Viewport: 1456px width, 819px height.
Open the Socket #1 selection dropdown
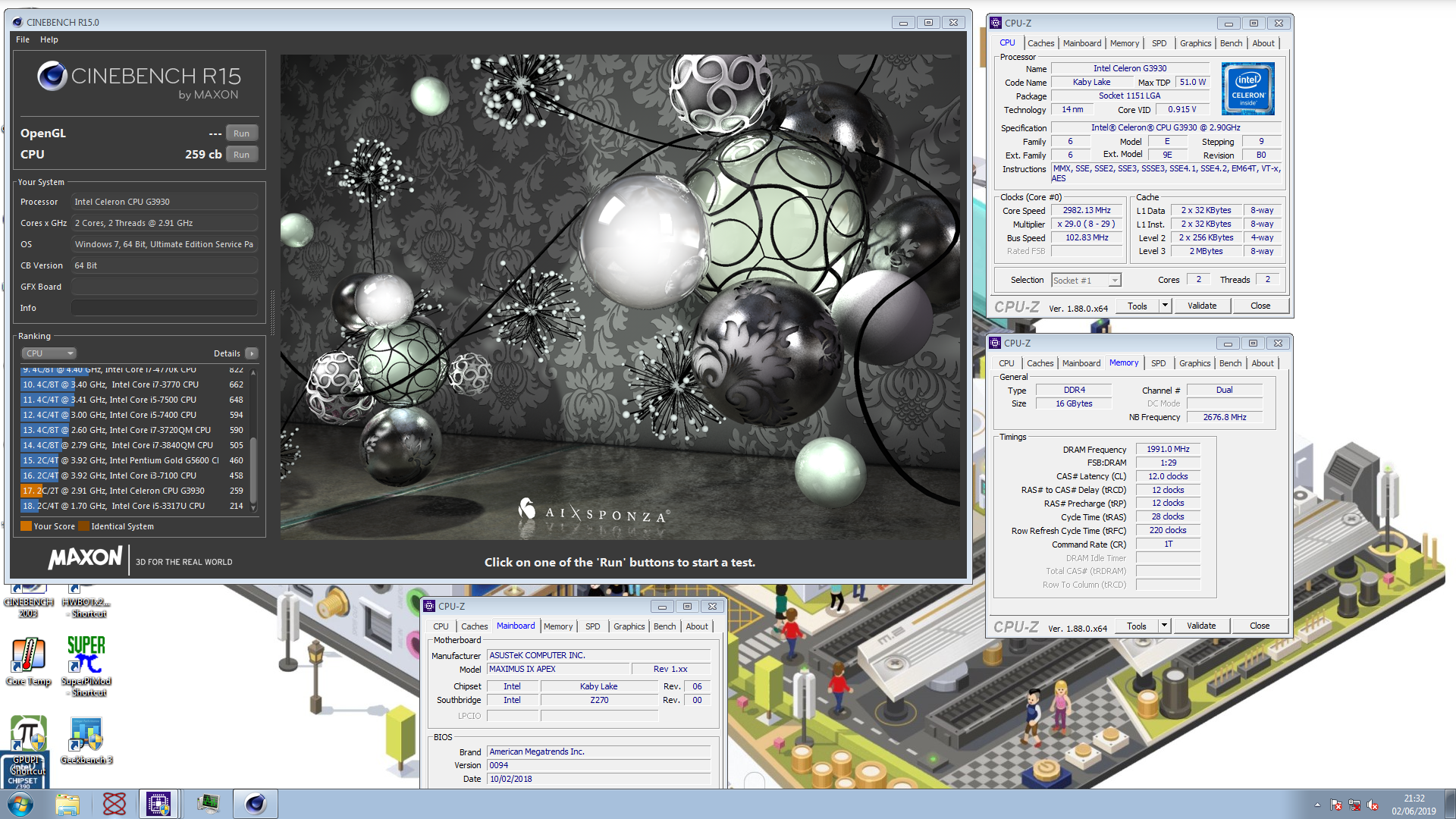click(x=1086, y=281)
